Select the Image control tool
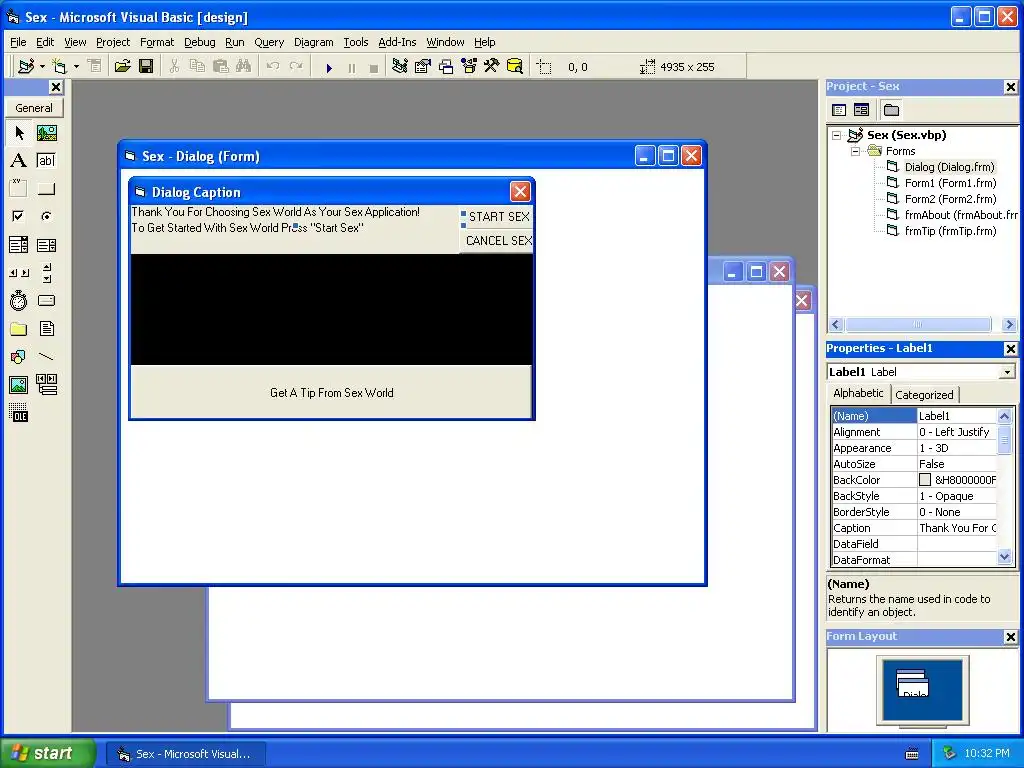This screenshot has width=1024, height=768. 19,385
